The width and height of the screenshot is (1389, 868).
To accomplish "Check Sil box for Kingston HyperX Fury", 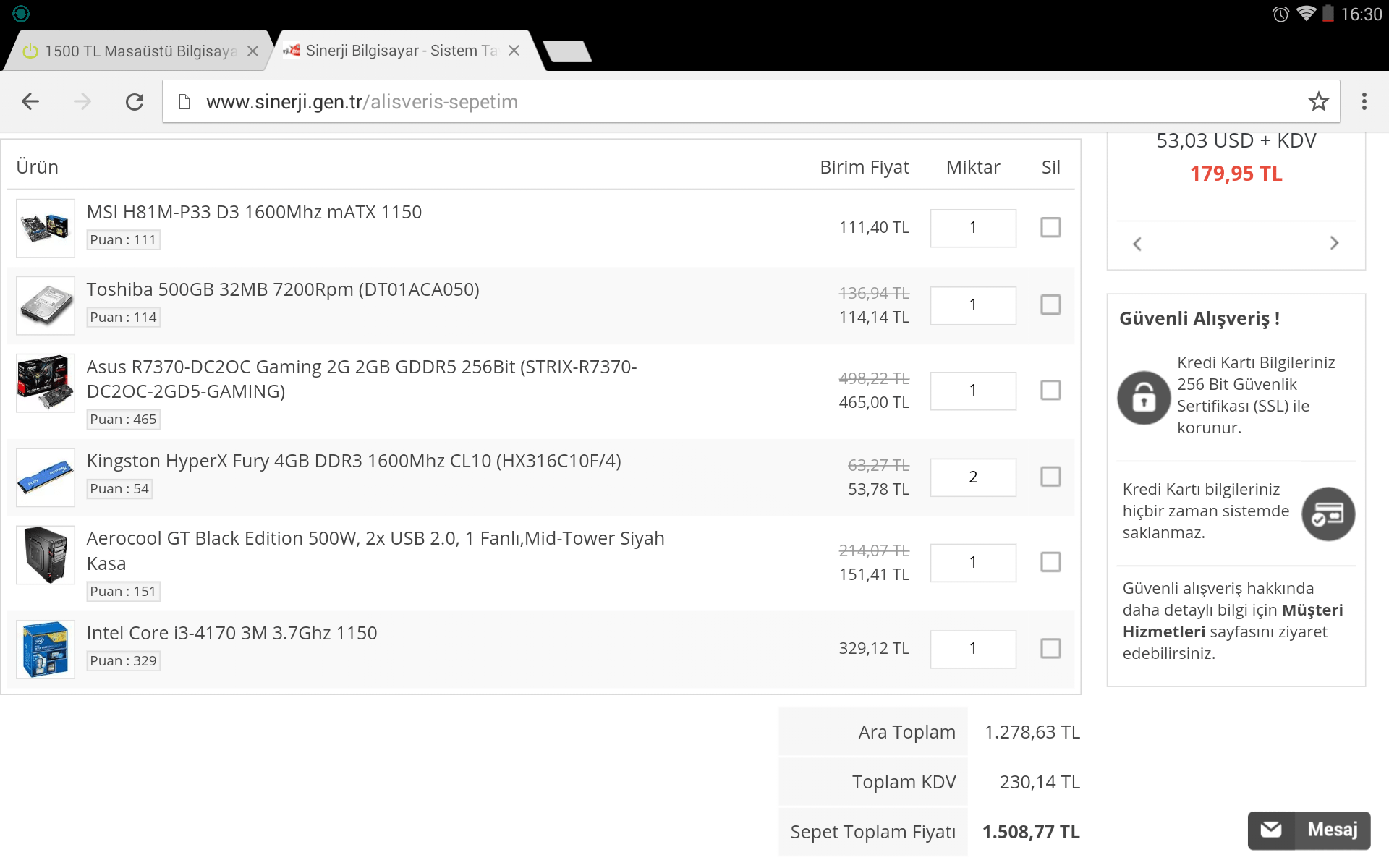I will pos(1050,477).
